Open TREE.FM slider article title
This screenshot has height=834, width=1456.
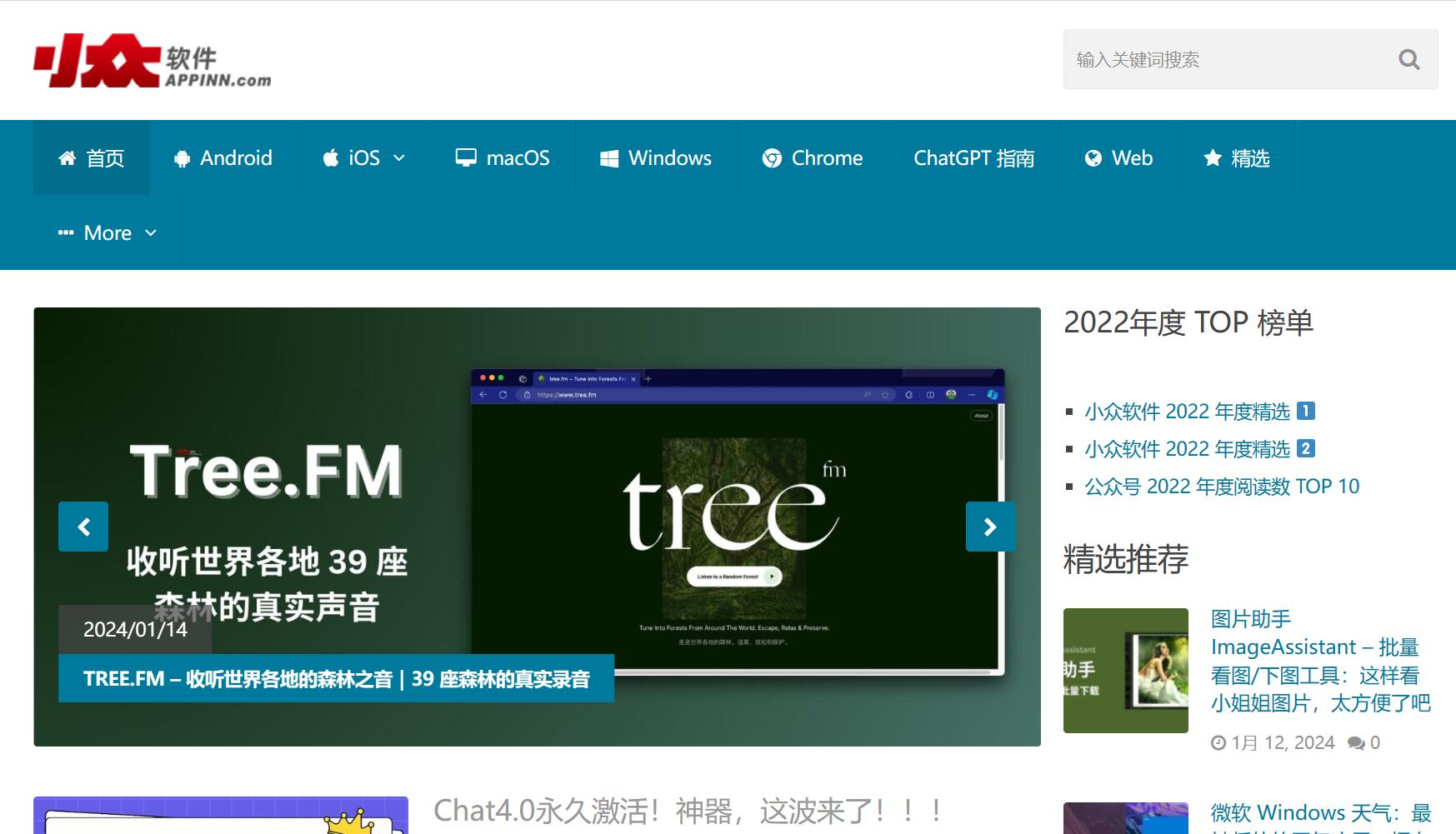336,678
